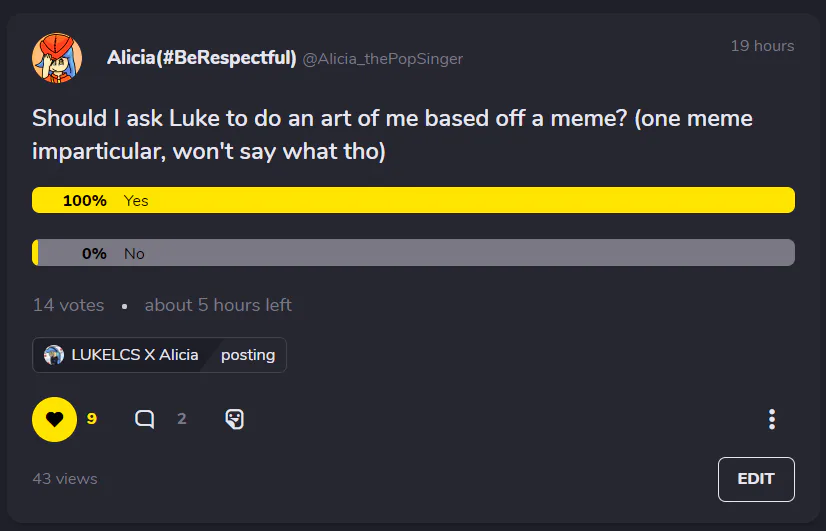
Task: Click the @Alicia_thePopSinger handle
Action: click(382, 59)
